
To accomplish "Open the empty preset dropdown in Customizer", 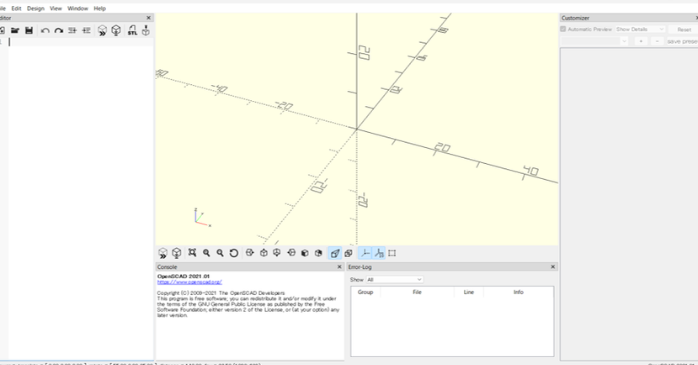I will tap(594, 41).
